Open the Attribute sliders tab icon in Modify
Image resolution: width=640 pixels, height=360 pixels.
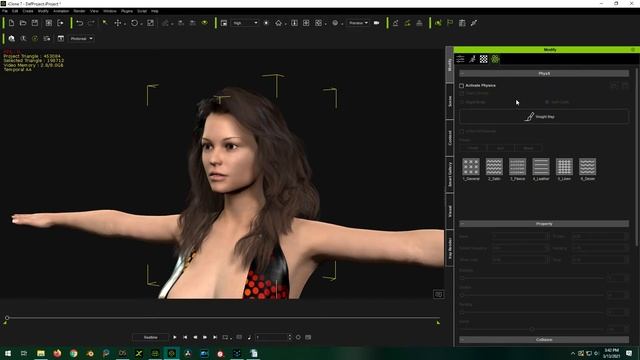(x=460, y=59)
